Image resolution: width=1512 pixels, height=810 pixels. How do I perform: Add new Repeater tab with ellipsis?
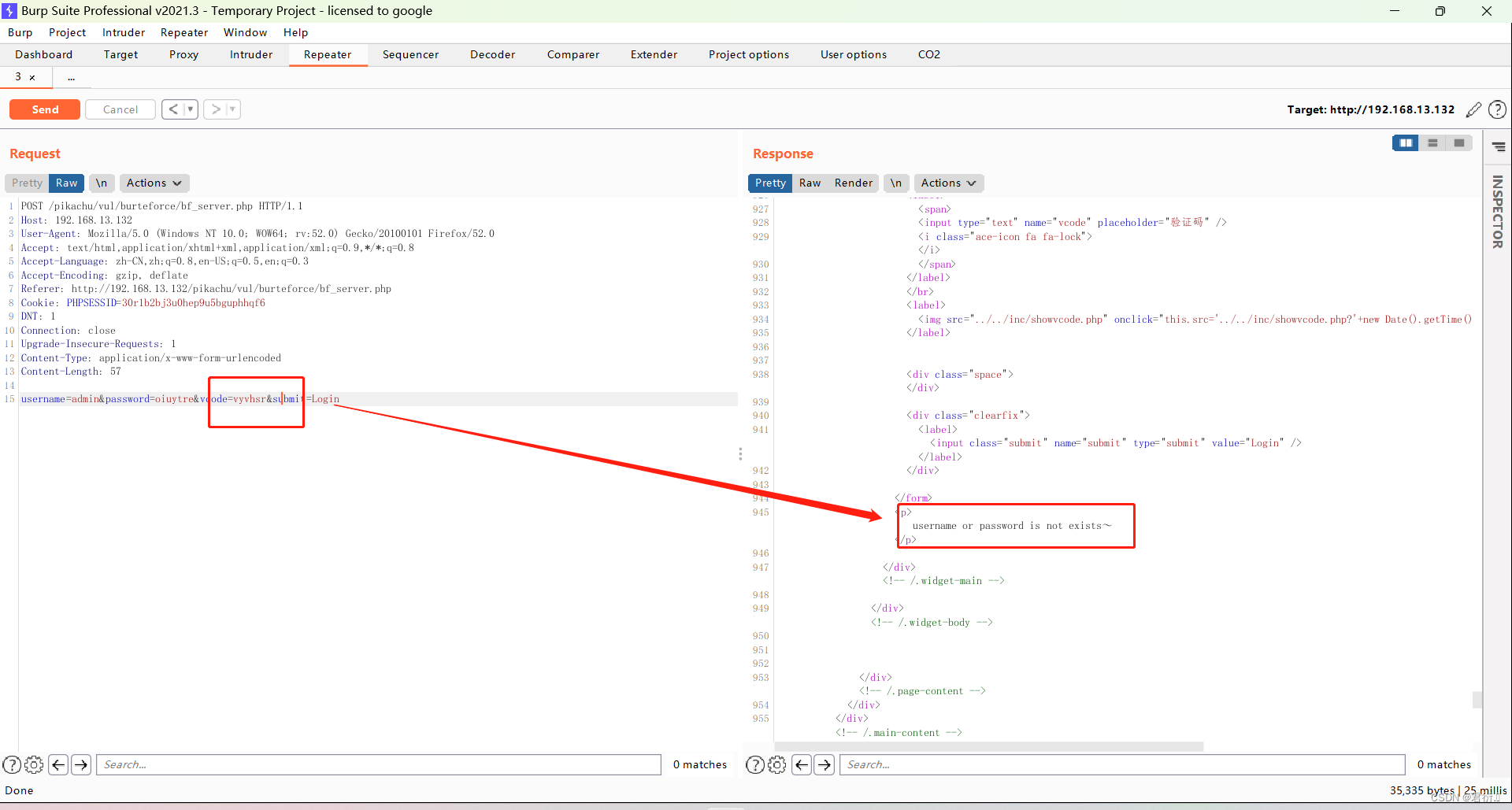pos(71,77)
